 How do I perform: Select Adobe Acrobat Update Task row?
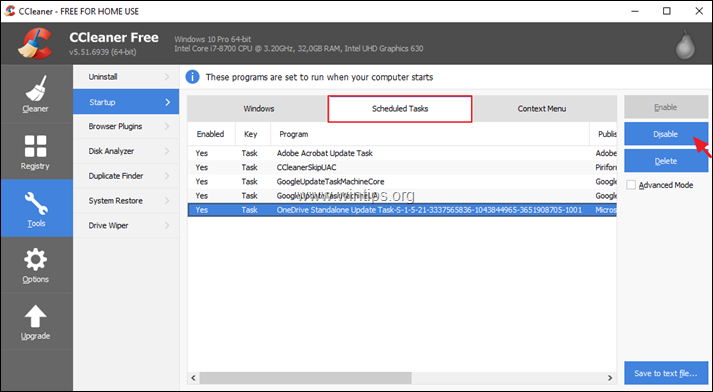[x=402, y=153]
